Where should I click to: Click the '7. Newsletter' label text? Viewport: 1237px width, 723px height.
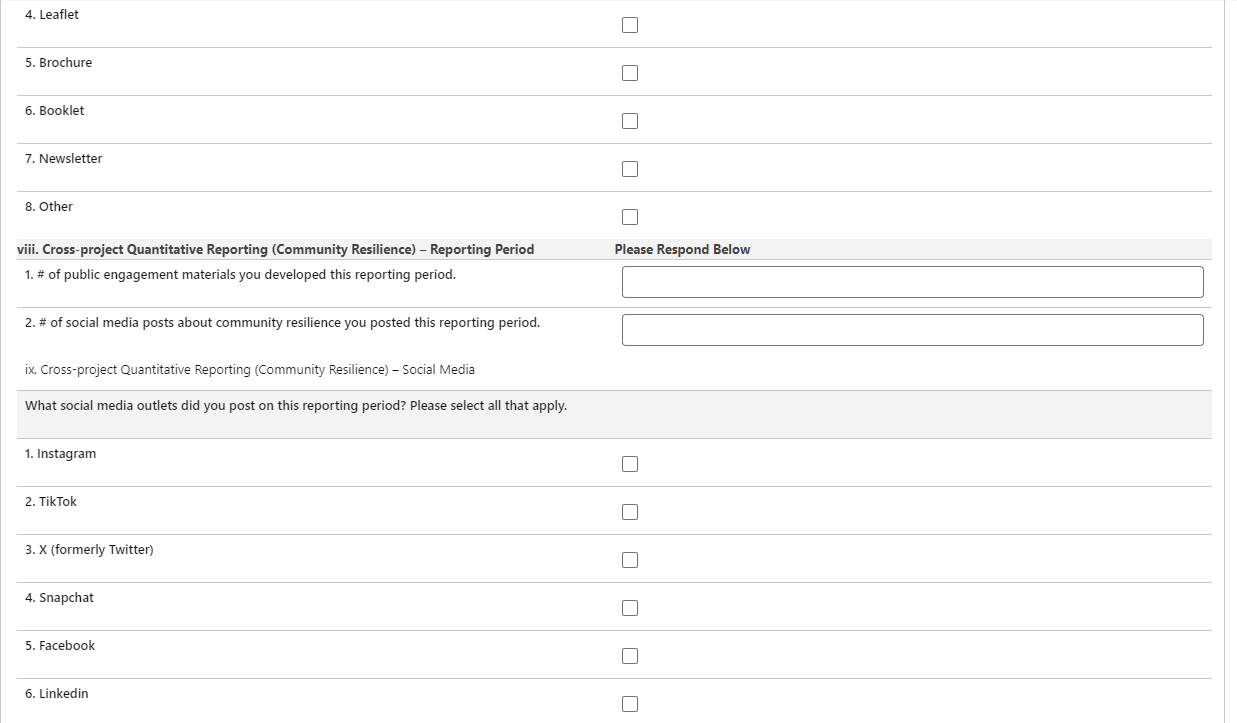pos(64,159)
